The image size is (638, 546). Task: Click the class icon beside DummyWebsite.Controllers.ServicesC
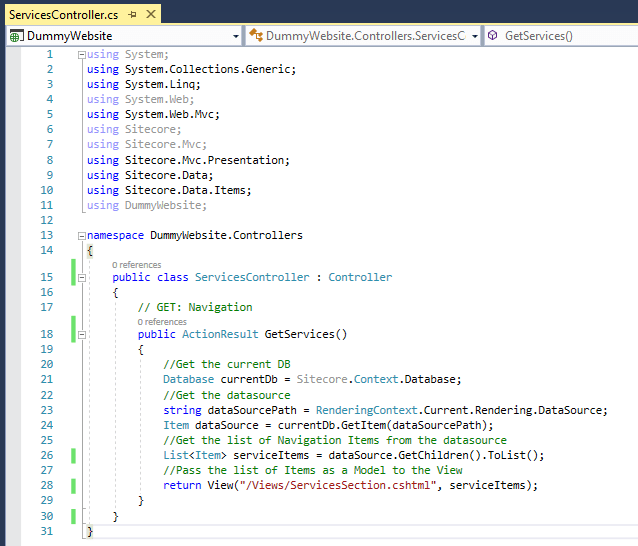click(x=255, y=36)
